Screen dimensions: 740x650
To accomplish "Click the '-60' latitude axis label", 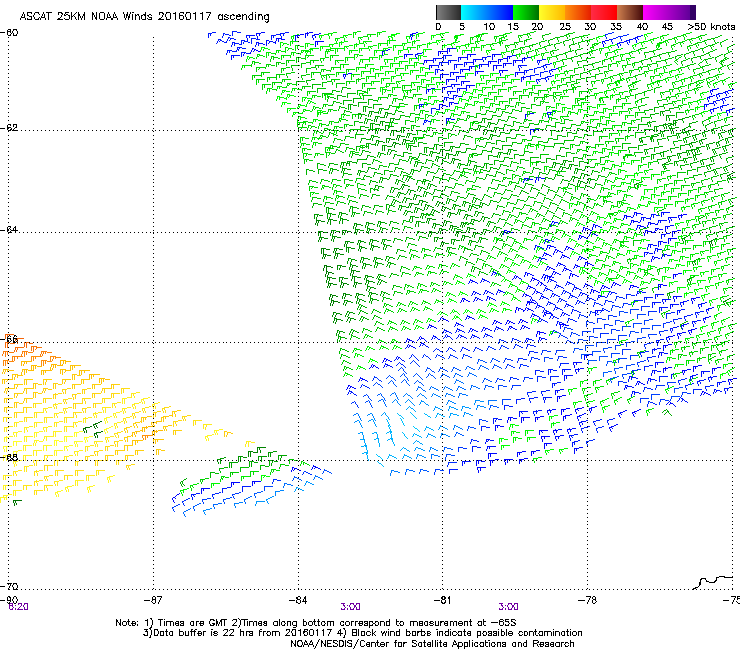I will point(9,32).
